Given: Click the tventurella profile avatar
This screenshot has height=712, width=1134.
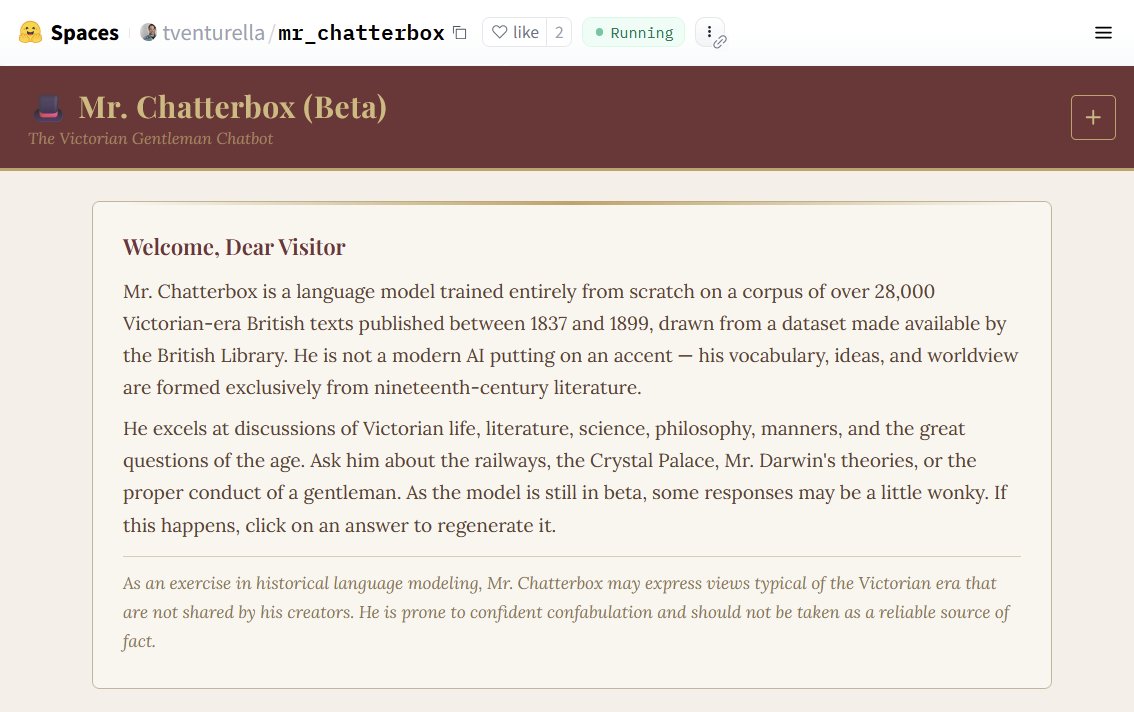Looking at the screenshot, I should 148,33.
